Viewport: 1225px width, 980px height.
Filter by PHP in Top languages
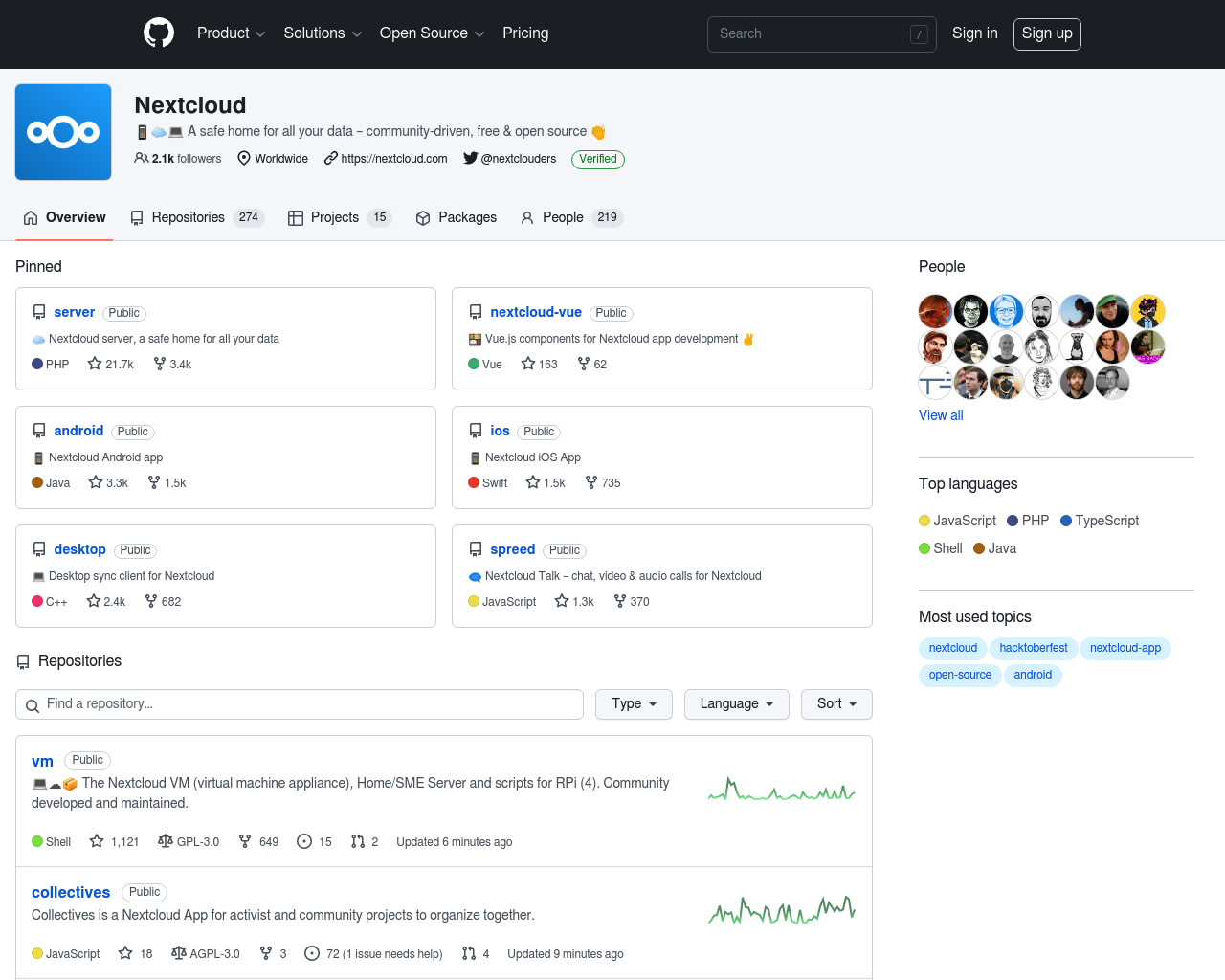[x=1028, y=521]
